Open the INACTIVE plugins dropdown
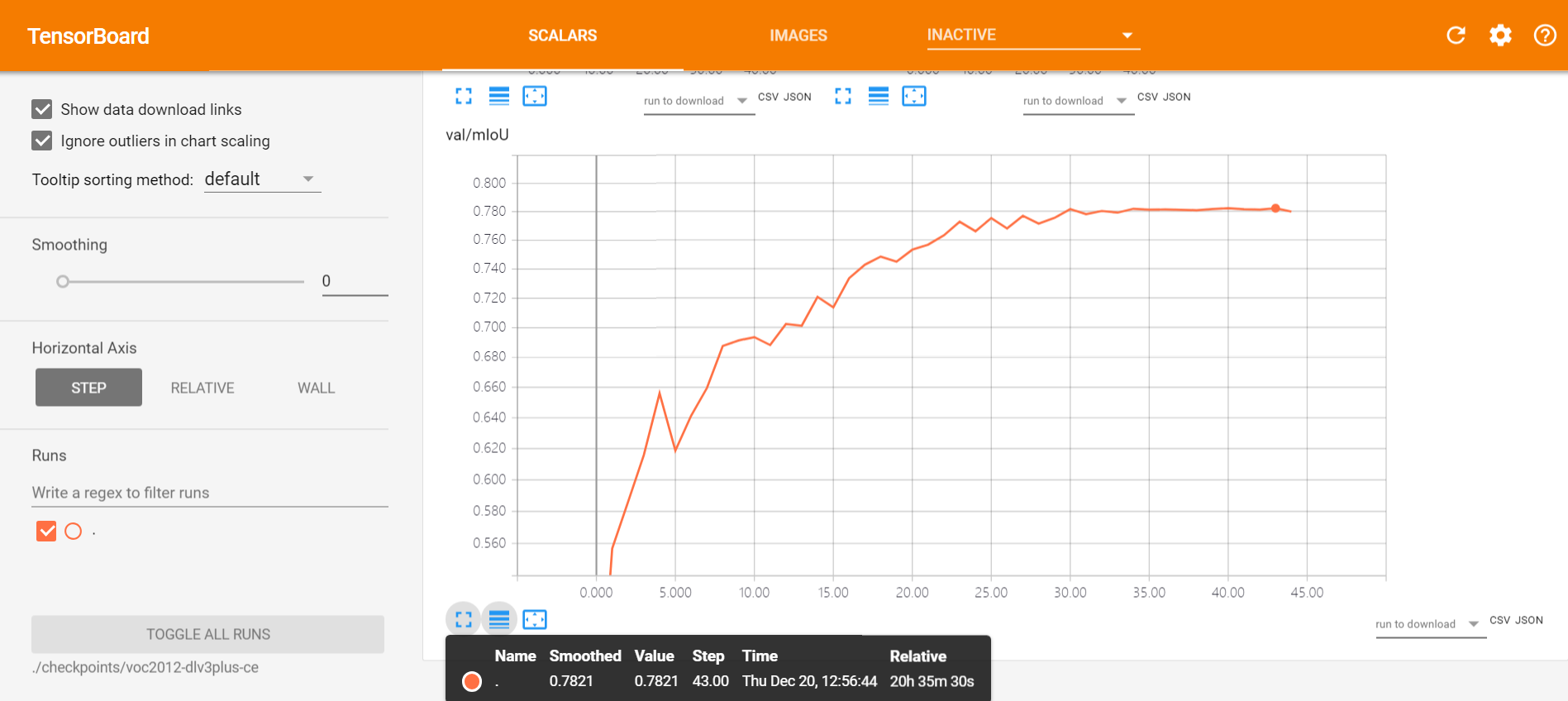 [x=1033, y=35]
